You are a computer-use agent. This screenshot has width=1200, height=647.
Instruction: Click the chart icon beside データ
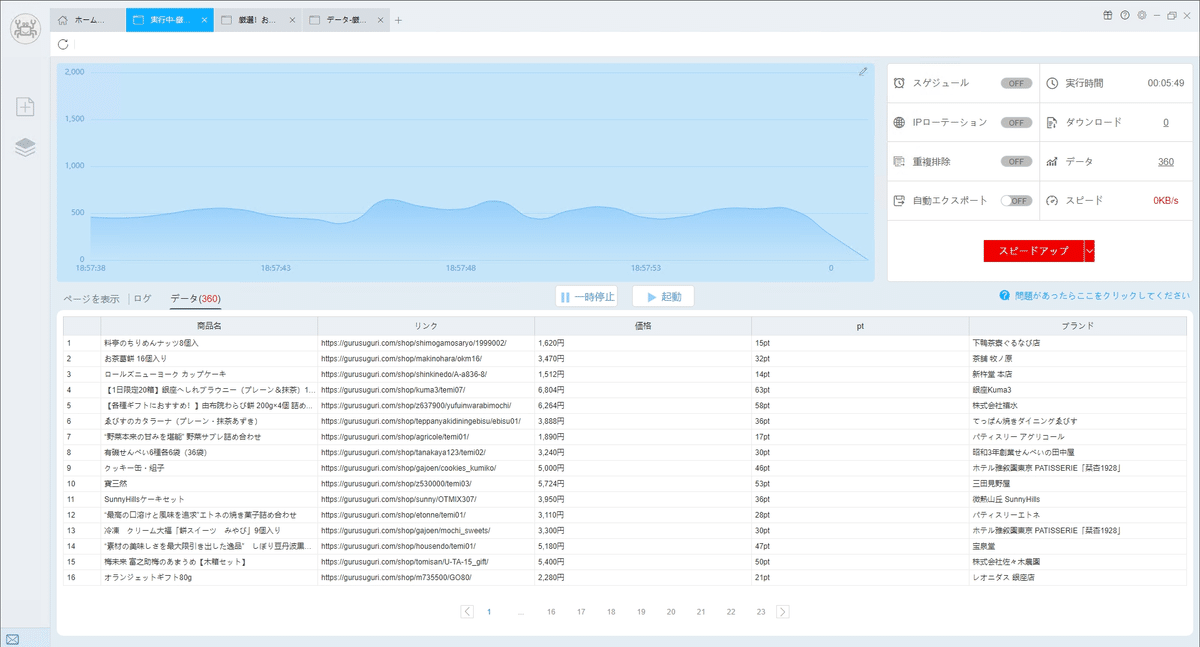1052,161
